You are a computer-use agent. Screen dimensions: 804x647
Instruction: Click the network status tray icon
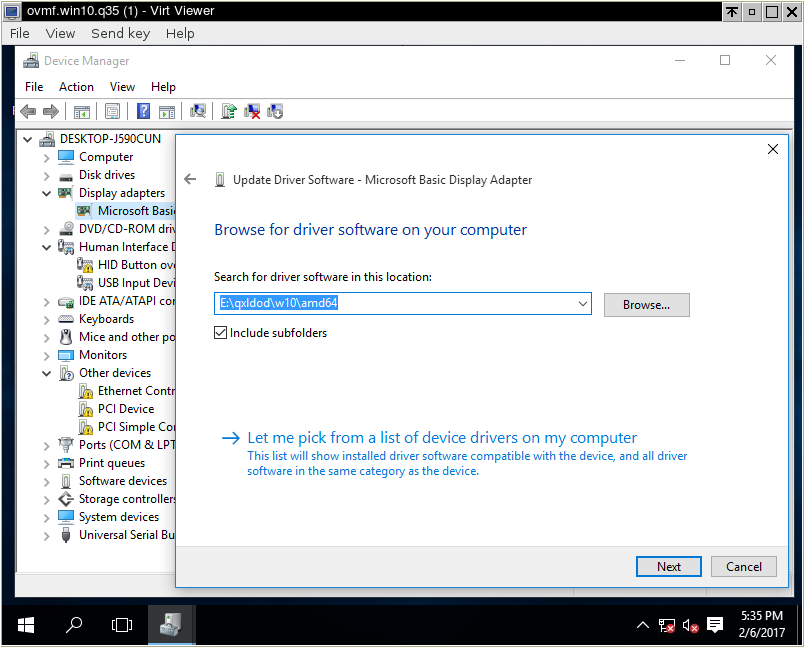(x=667, y=624)
